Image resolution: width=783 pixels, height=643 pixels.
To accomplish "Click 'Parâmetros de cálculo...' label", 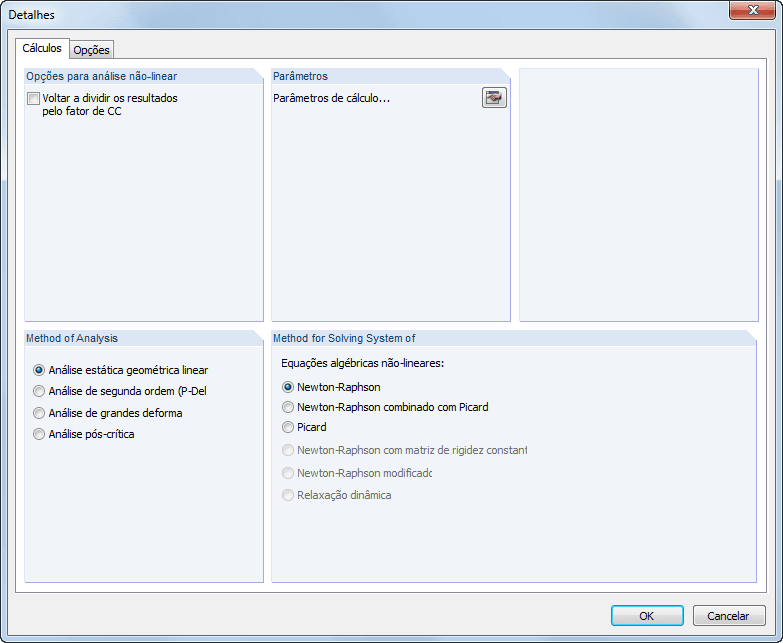I will [332, 98].
